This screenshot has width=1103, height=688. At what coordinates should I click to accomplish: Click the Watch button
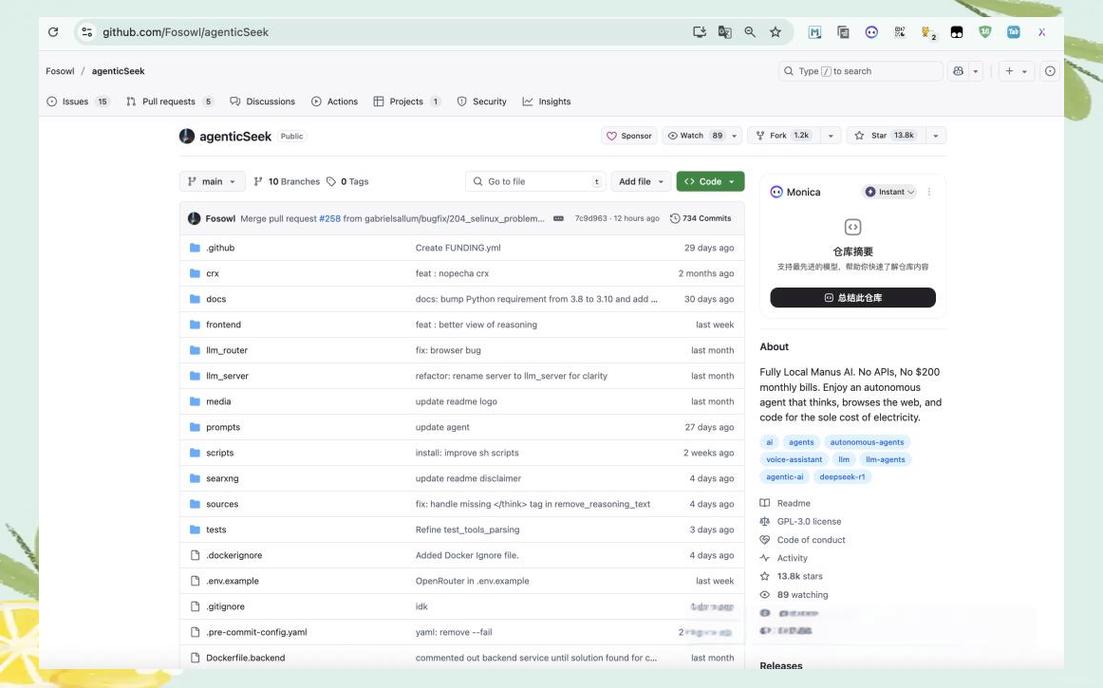694,136
